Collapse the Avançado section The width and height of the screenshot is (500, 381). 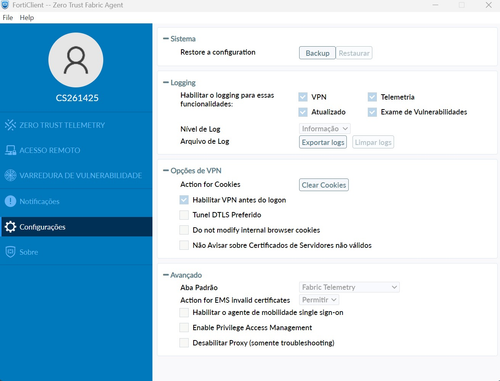(x=166, y=275)
